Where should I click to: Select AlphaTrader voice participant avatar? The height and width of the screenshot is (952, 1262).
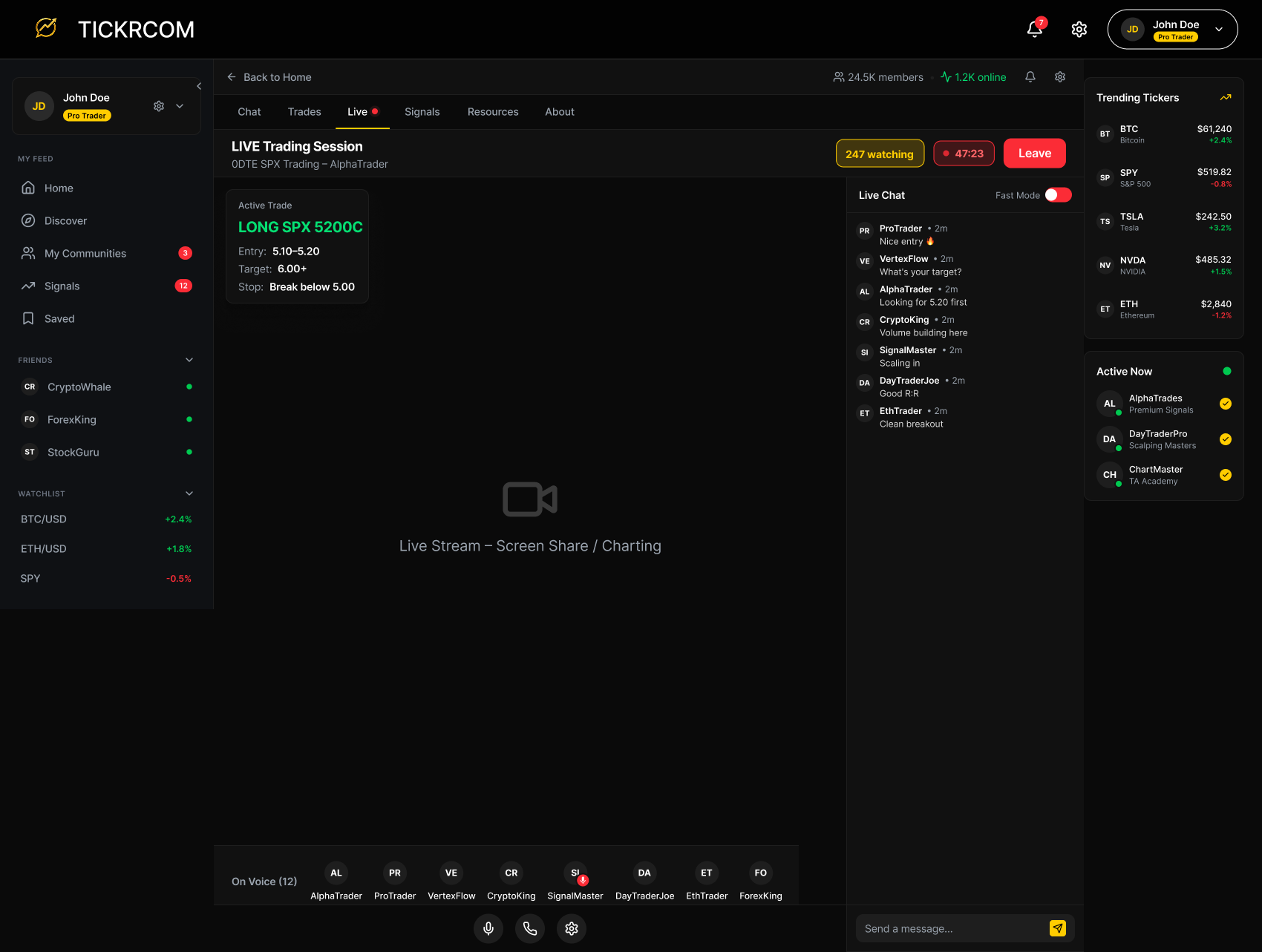[x=336, y=873]
